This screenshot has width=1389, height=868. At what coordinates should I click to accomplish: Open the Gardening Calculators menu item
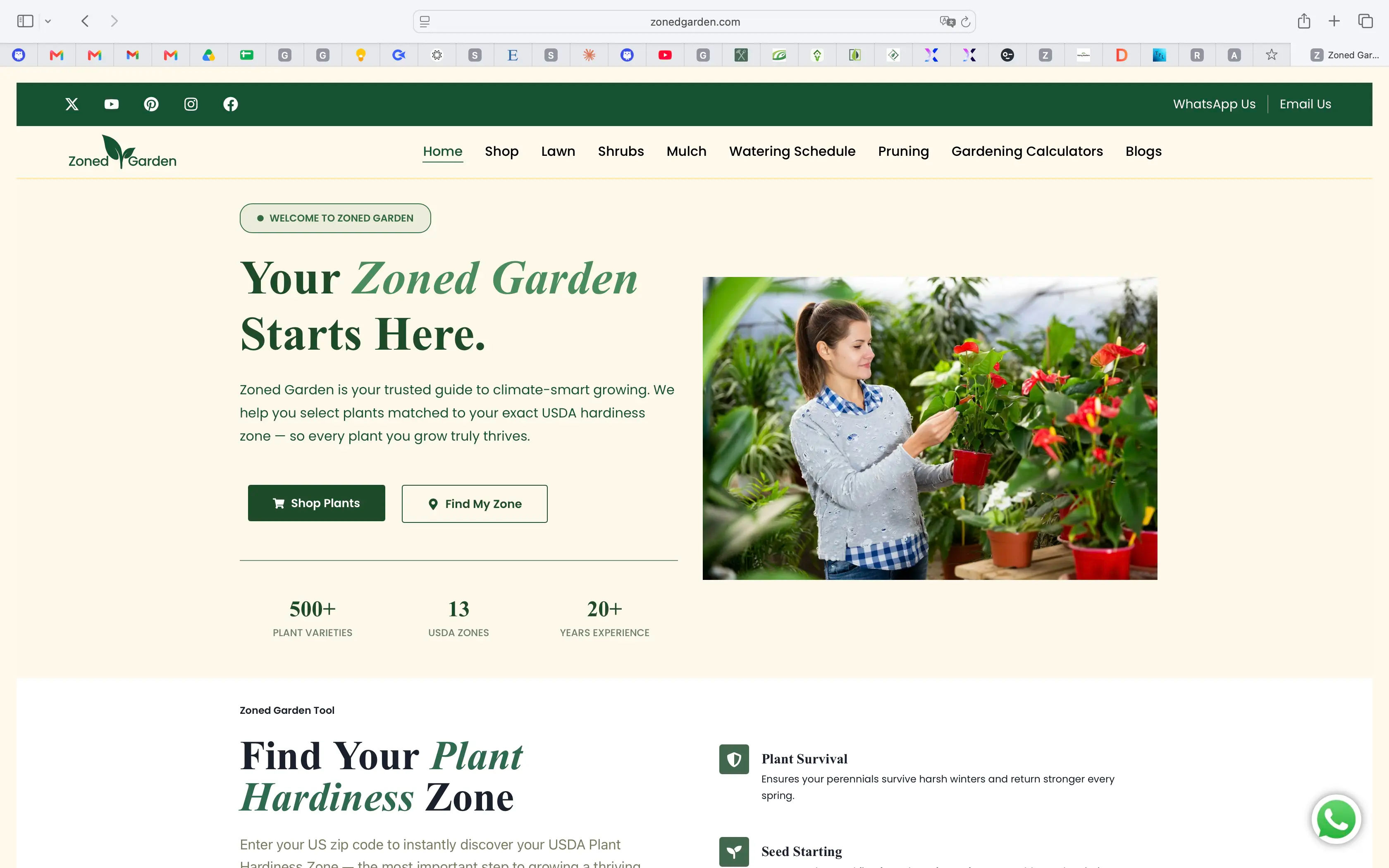click(1027, 152)
